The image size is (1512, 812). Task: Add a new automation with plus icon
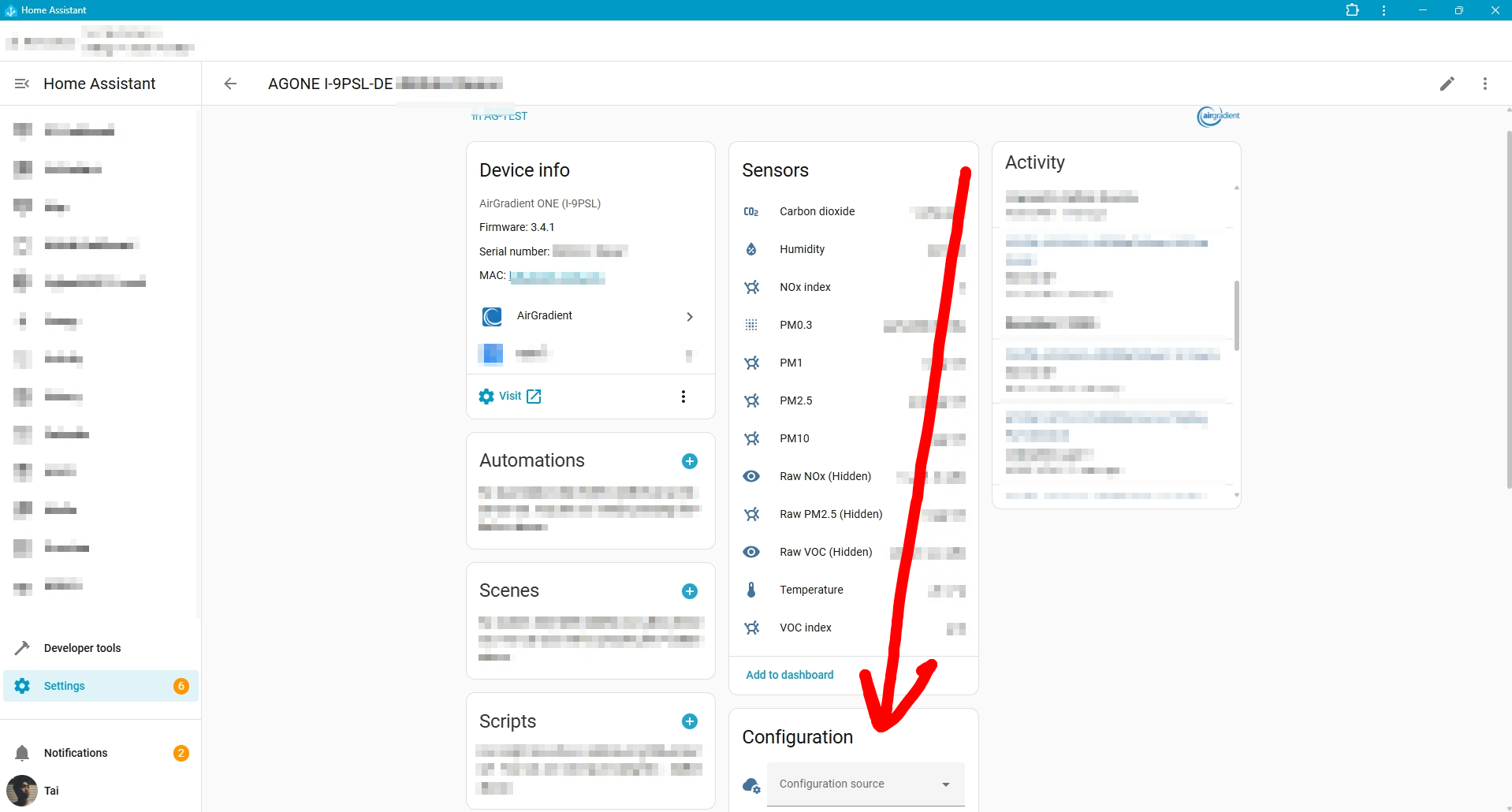[x=689, y=461]
